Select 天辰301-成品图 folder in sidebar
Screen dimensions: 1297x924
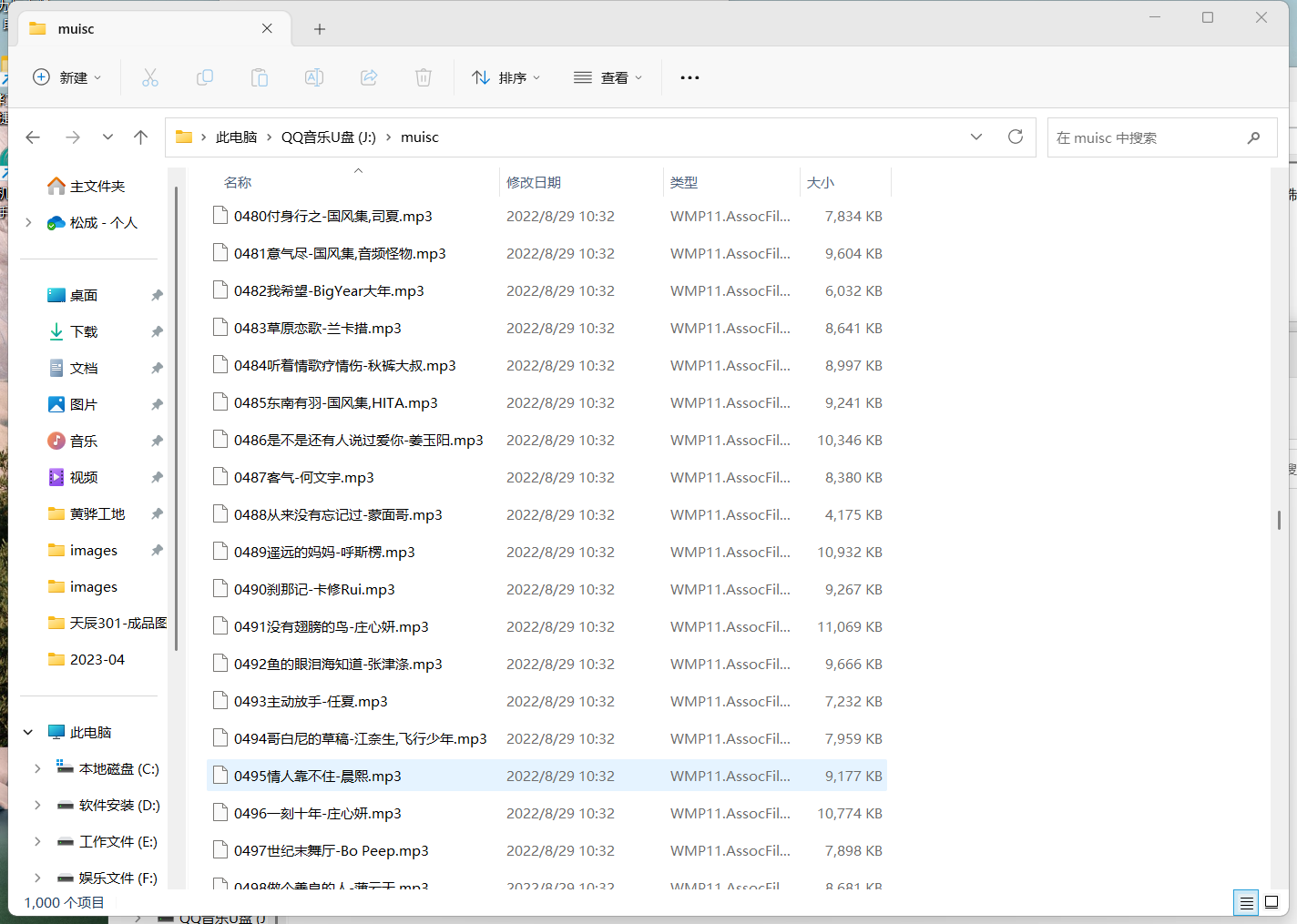[x=107, y=623]
